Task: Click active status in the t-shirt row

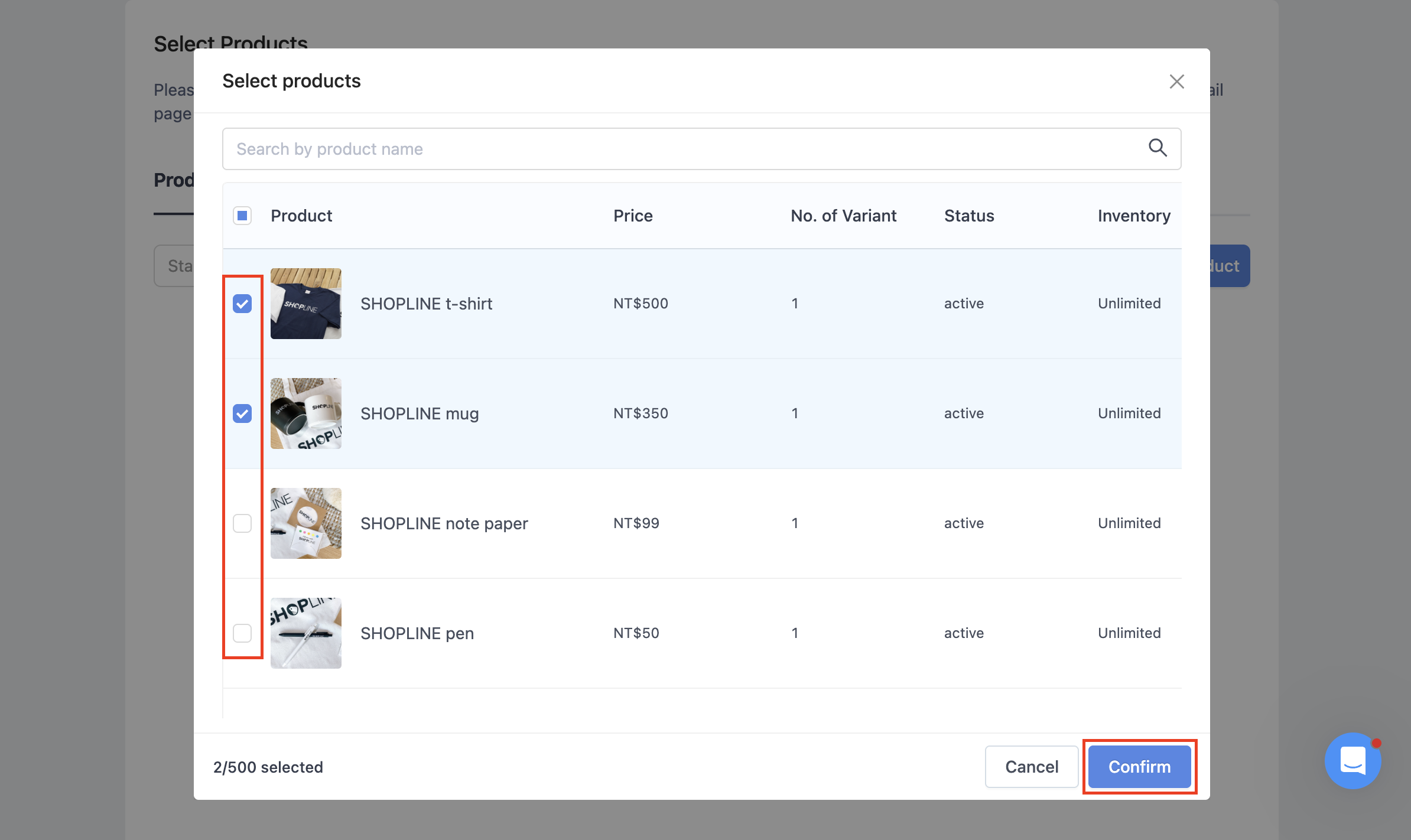Action: click(964, 304)
